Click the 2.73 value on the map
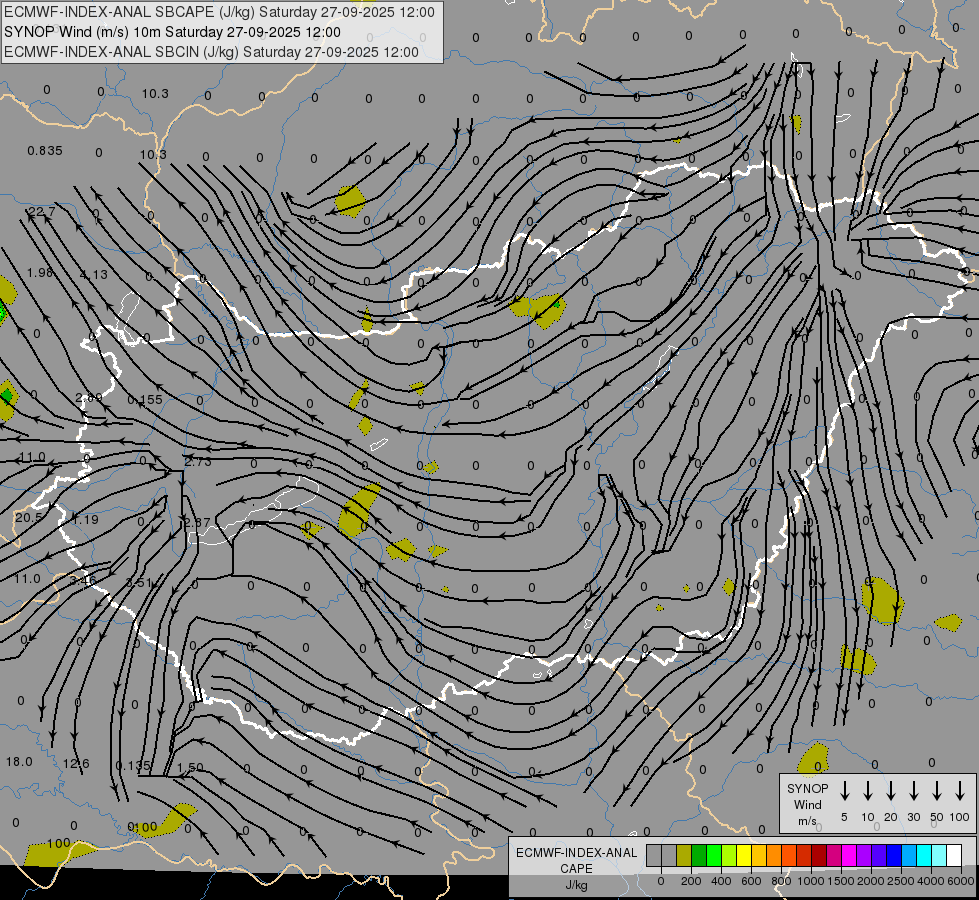The image size is (979, 900). [x=198, y=462]
